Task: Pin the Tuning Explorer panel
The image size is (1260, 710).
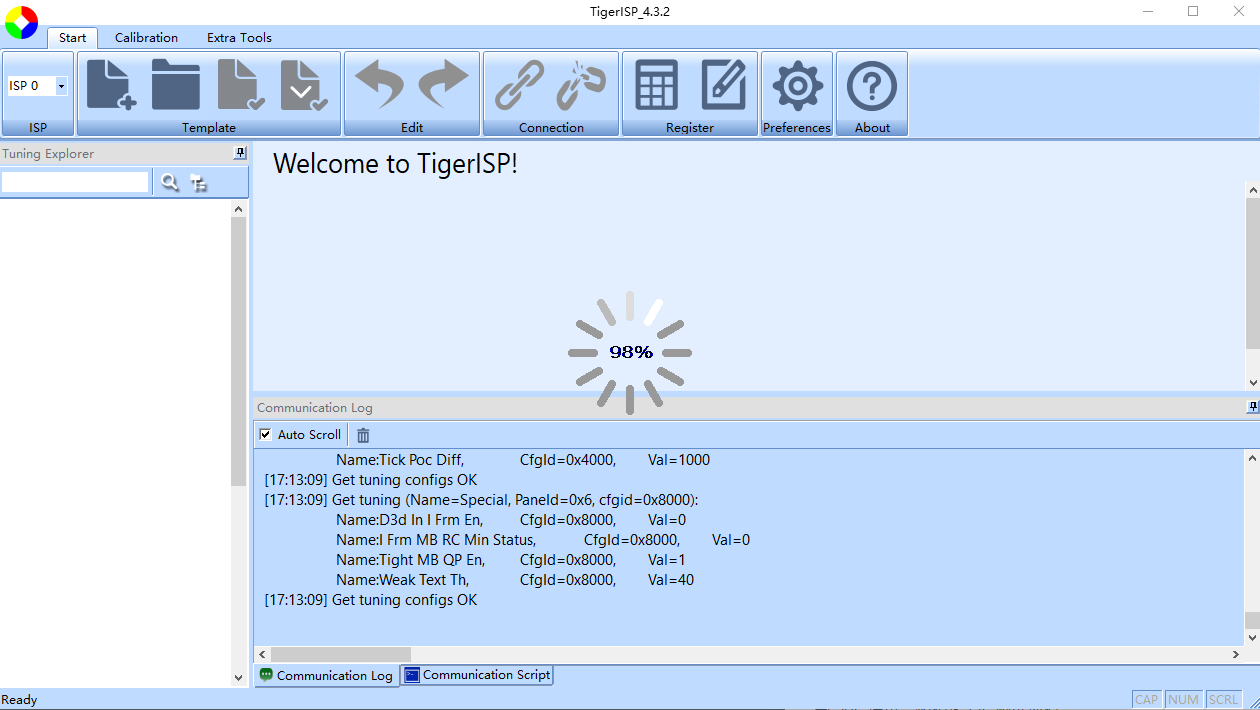Action: click(240, 153)
